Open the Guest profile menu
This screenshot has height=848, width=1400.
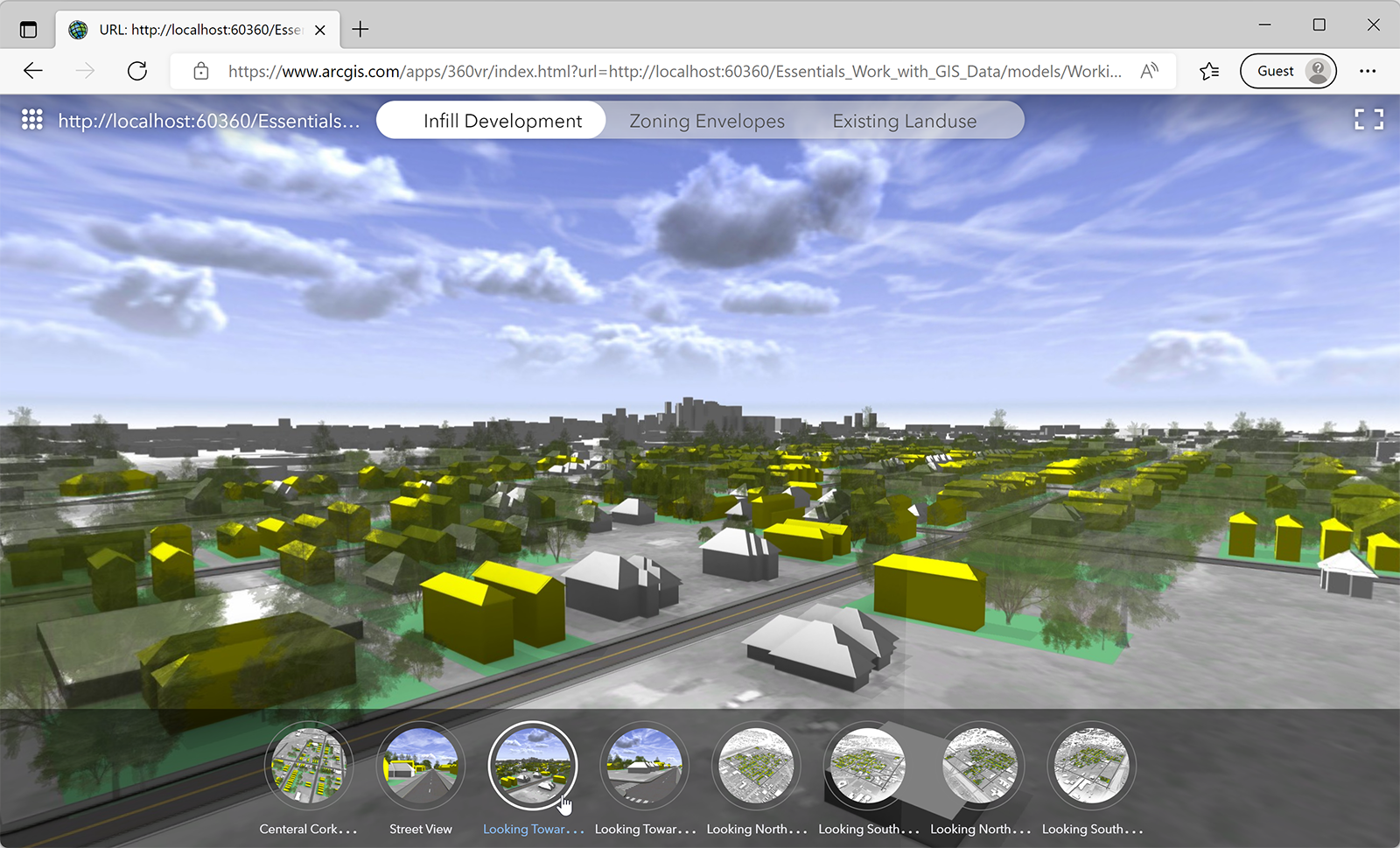[1287, 71]
